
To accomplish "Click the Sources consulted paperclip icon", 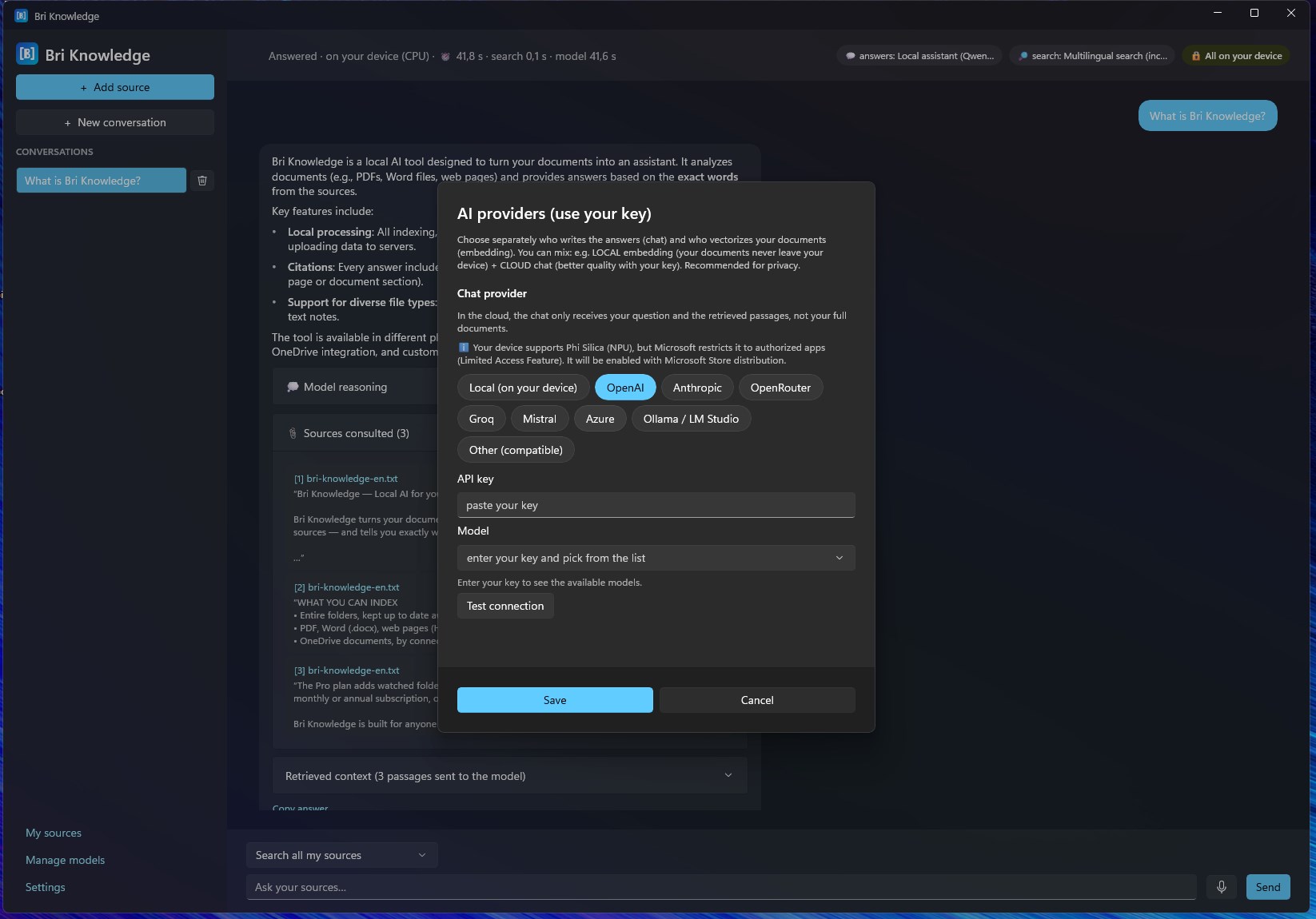I will coord(293,433).
